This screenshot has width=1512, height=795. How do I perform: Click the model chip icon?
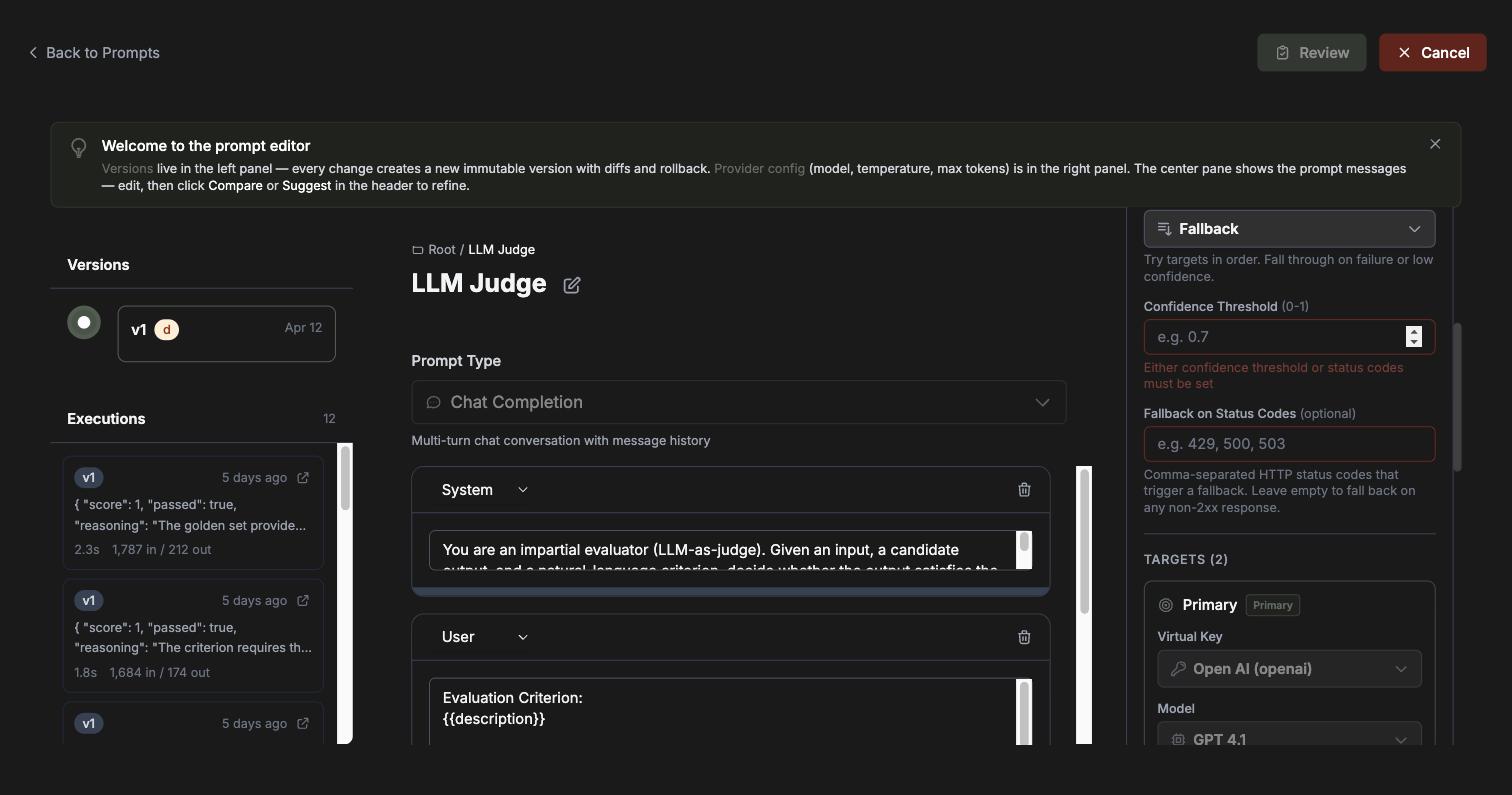pyautogui.click(x=1178, y=740)
